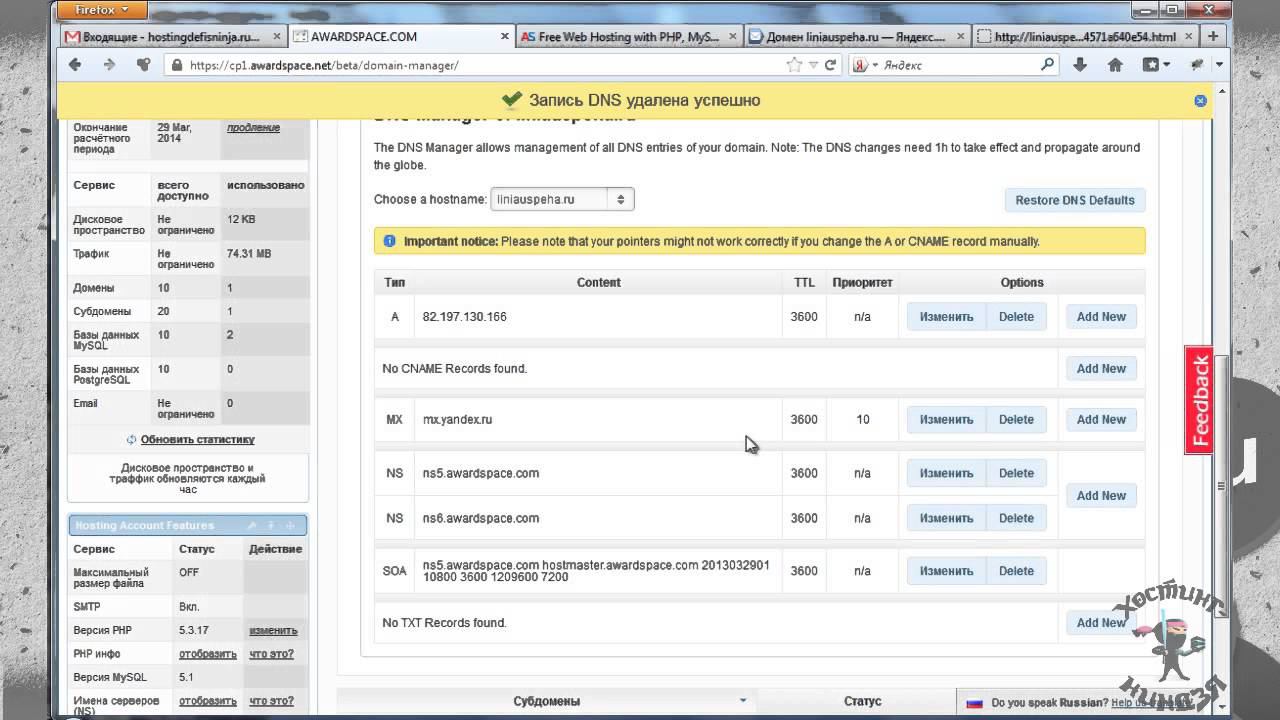
Task: Click Изменить for ns5.awardspace.com NS record
Action: (946, 474)
